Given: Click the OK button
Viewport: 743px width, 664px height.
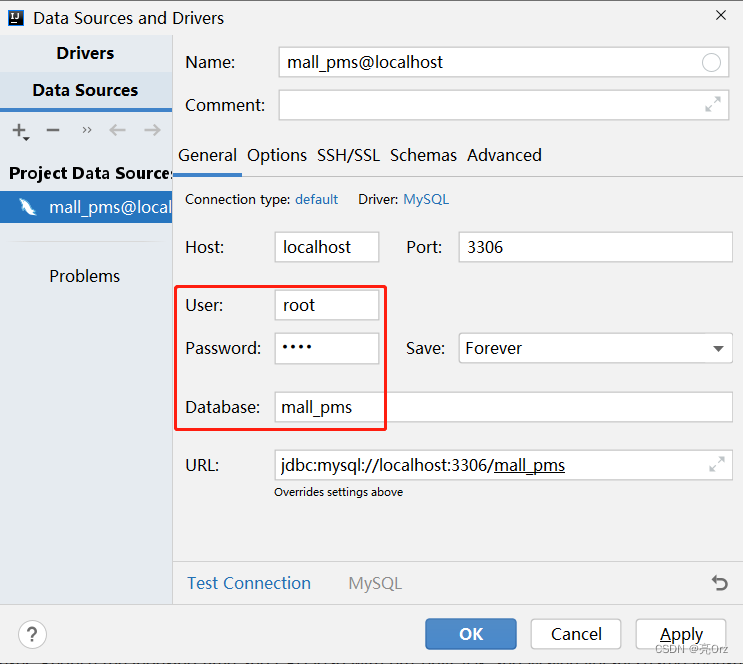Looking at the screenshot, I should [x=471, y=634].
